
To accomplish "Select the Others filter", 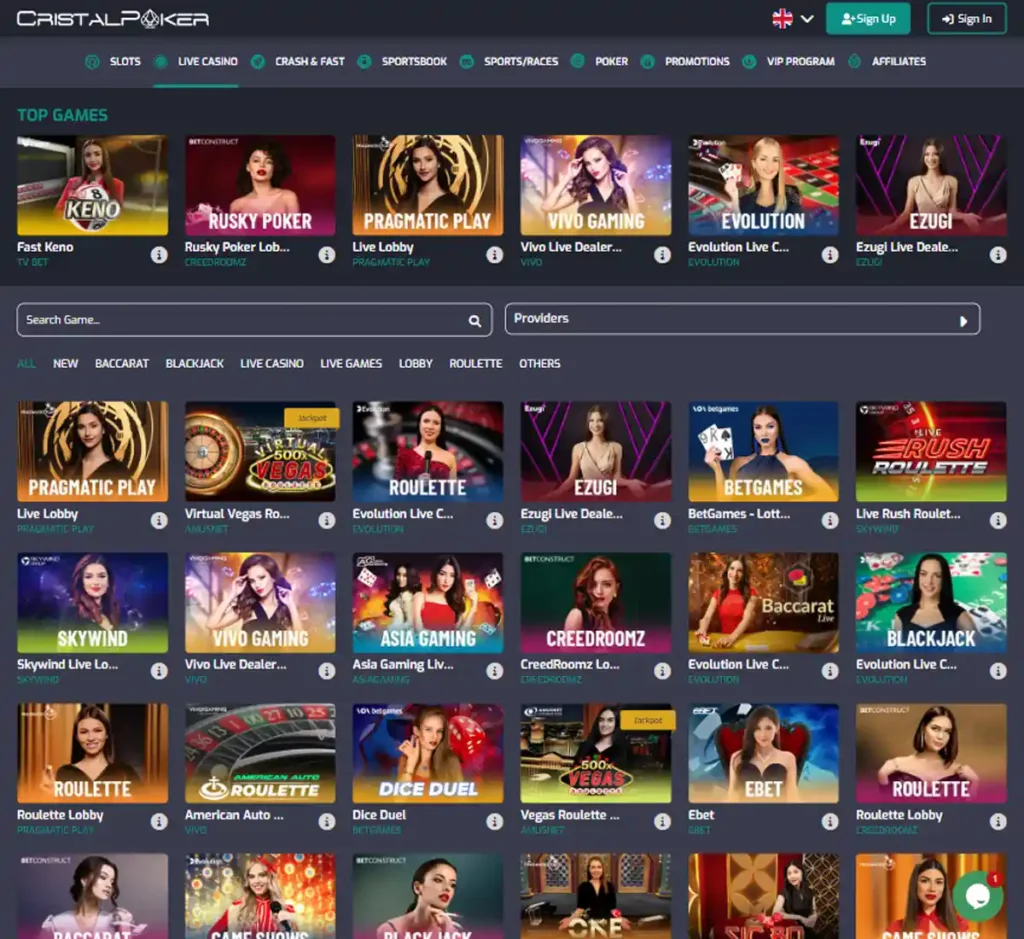I will point(539,363).
